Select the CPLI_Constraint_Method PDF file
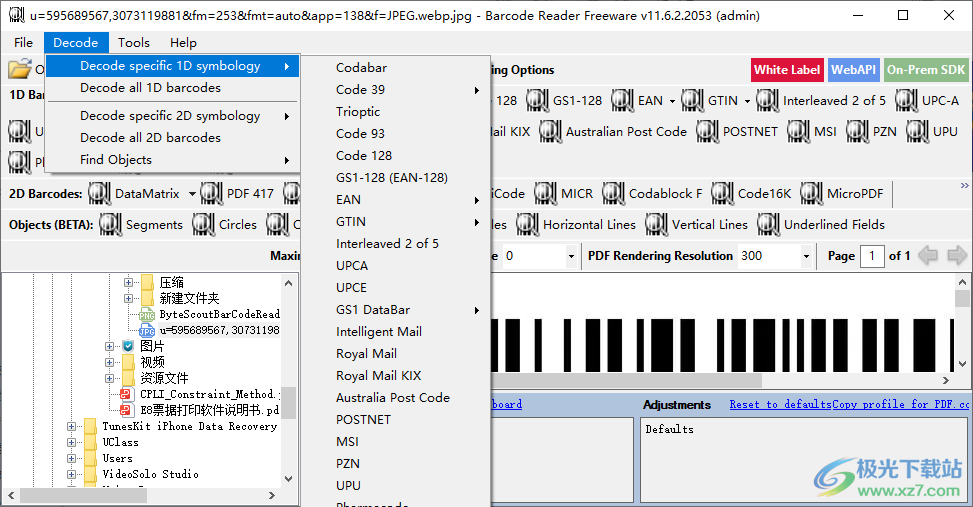Viewport: 973px width, 507px height. coord(210,395)
